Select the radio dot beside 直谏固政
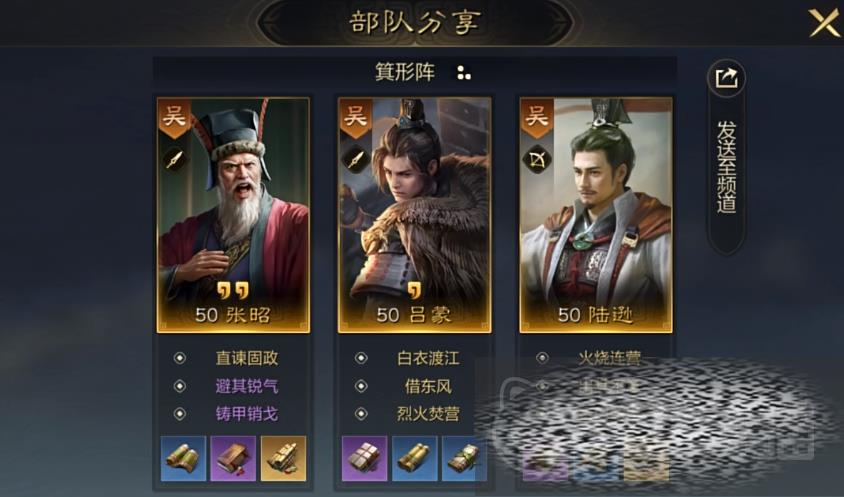The image size is (844, 497). point(180,358)
